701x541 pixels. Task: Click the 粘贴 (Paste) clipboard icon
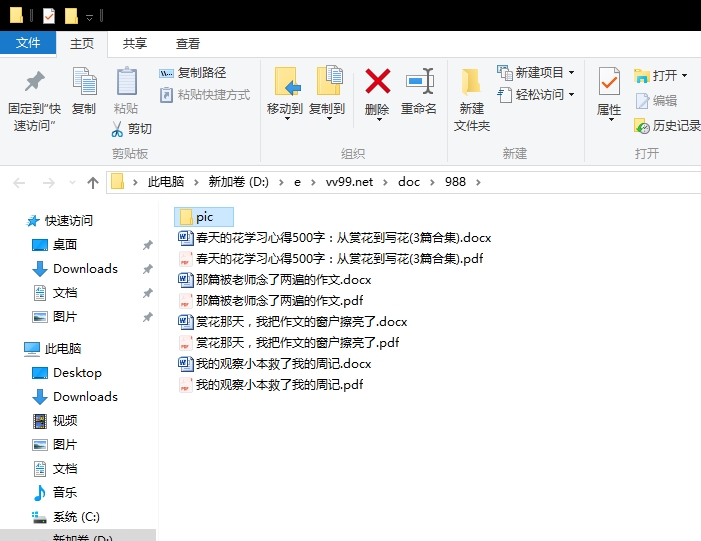pos(126,81)
